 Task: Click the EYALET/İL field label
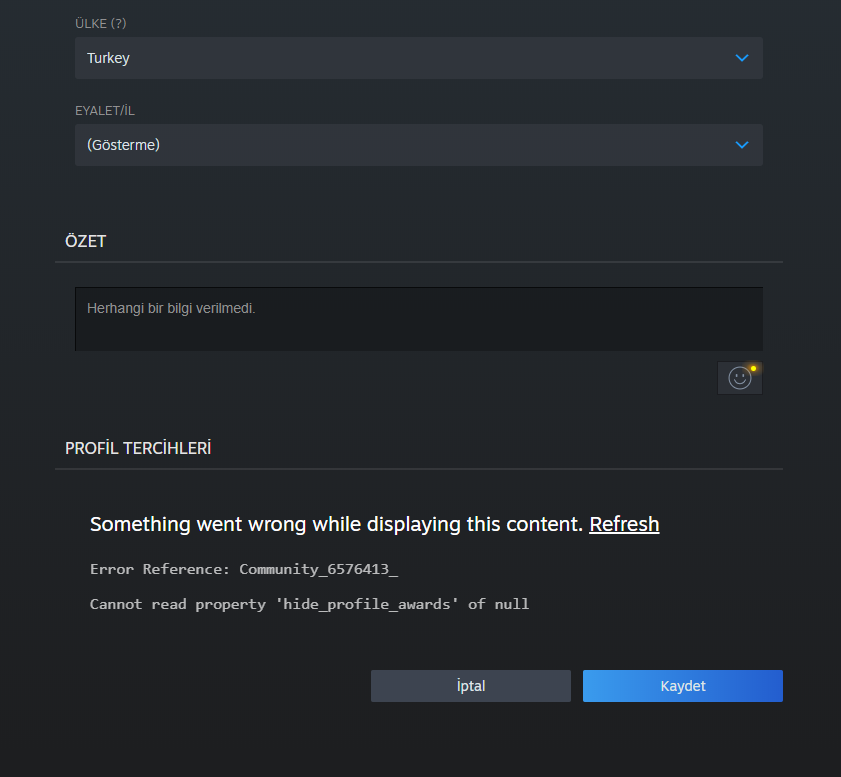pos(104,110)
